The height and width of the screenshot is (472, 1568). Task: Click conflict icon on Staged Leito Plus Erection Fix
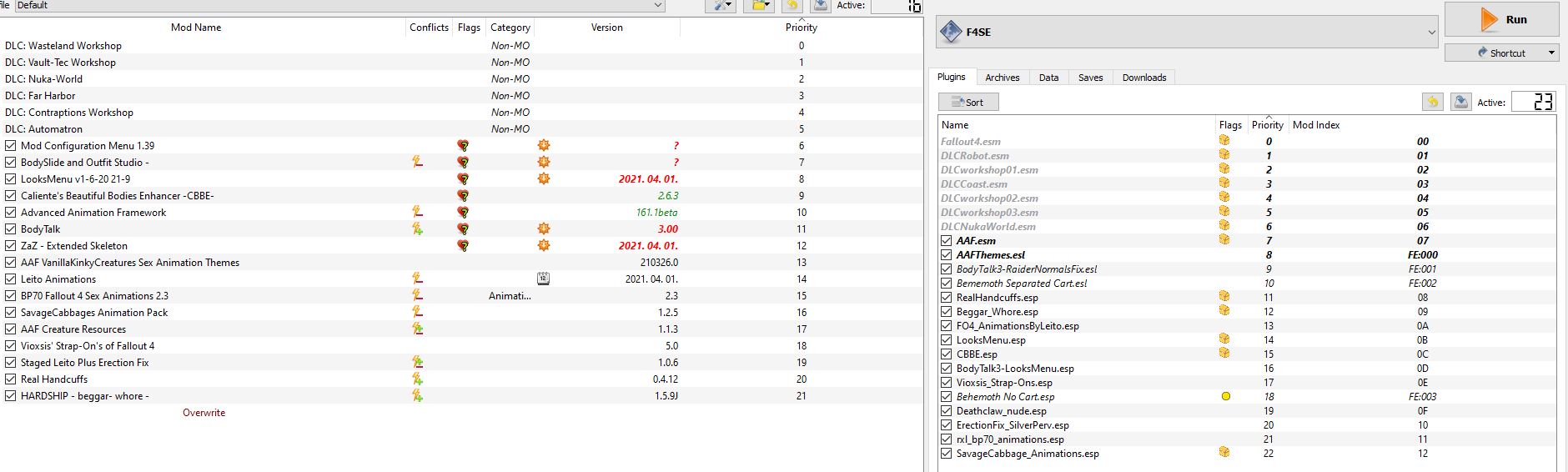tap(417, 363)
